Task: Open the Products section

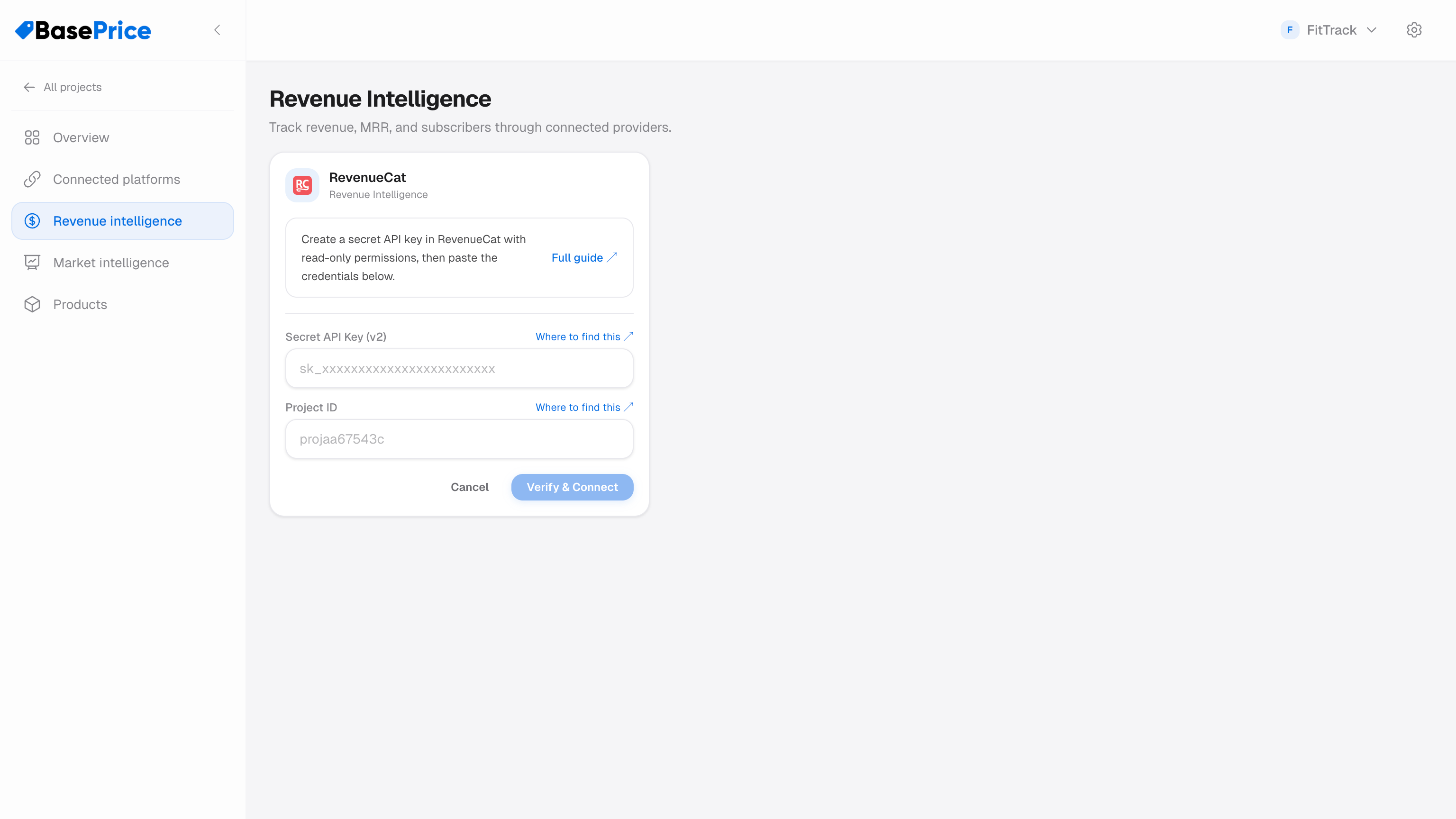Action: point(123,305)
